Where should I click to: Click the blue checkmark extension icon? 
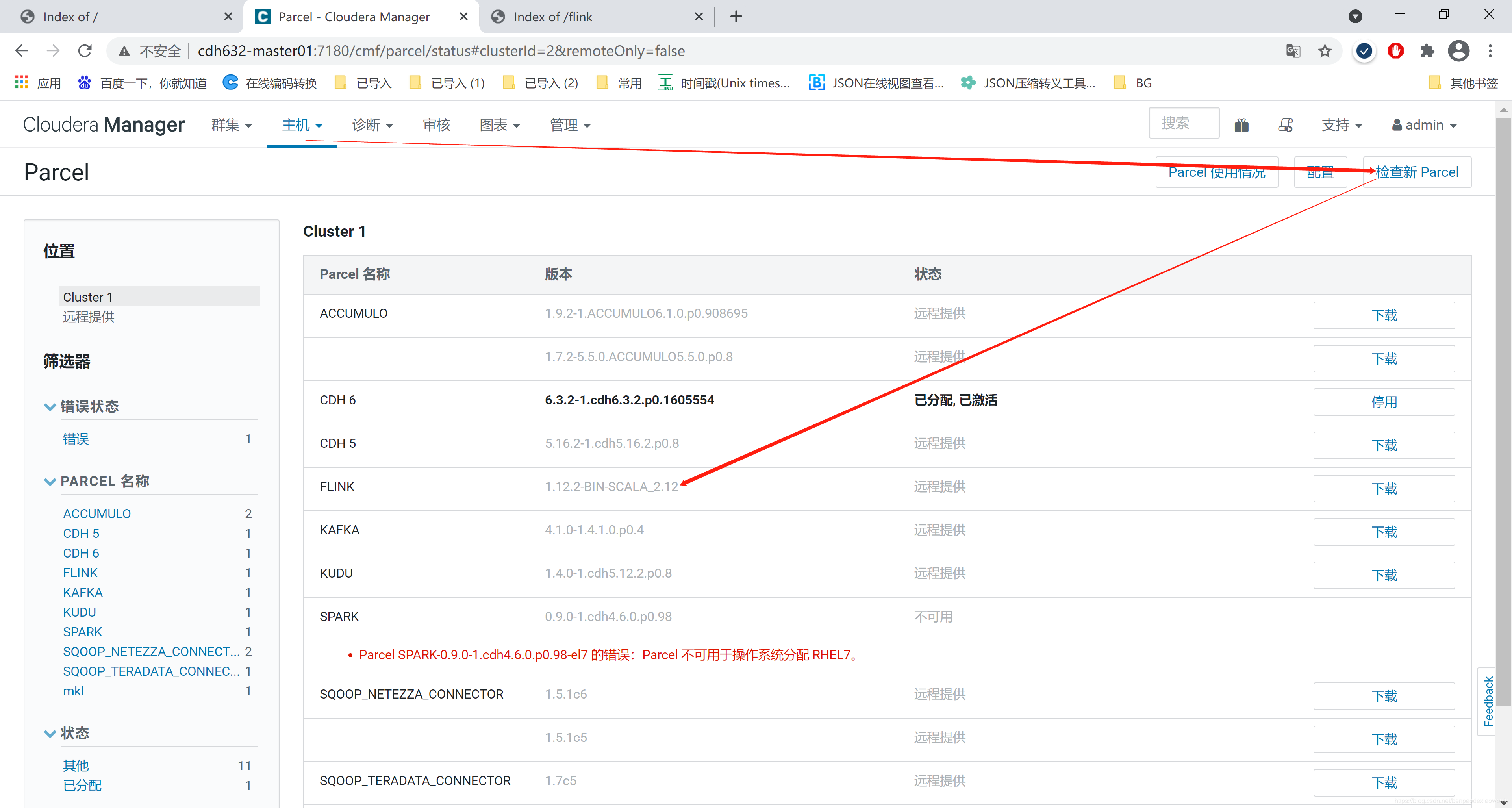click(x=1364, y=51)
